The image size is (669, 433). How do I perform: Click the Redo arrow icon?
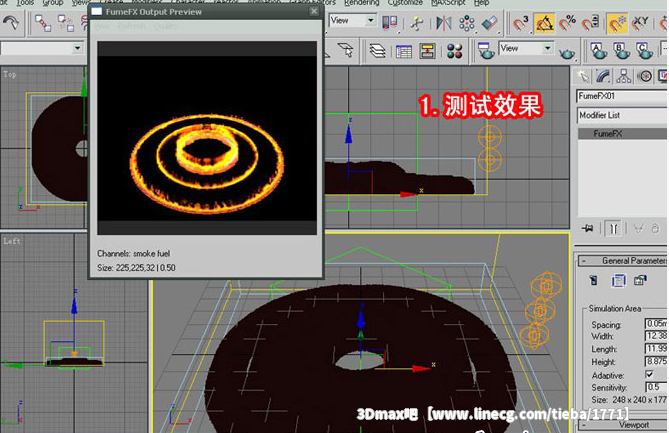click(x=11, y=22)
